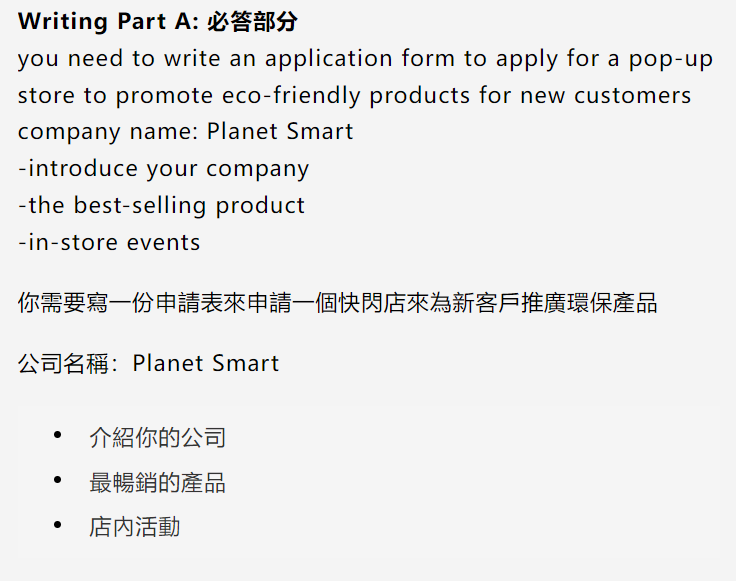Click the bullet item 介紹你的公司
736x581 pixels.
pyautogui.click(x=158, y=437)
